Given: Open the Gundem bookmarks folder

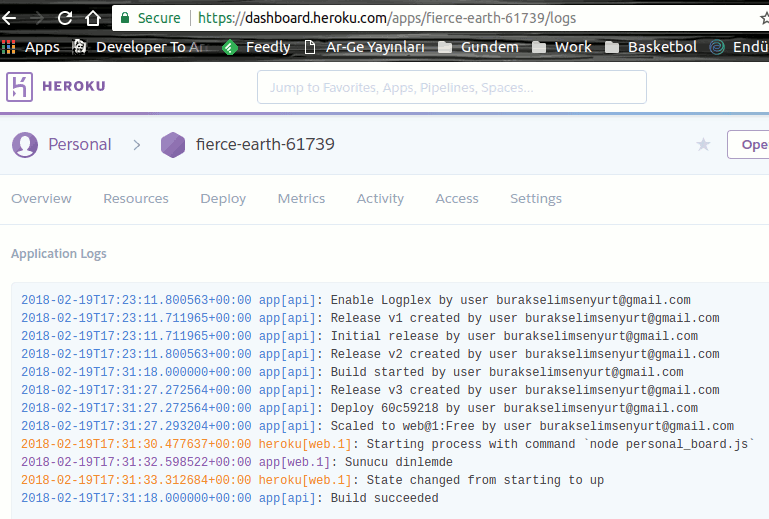Looking at the screenshot, I should pyautogui.click(x=478, y=47).
